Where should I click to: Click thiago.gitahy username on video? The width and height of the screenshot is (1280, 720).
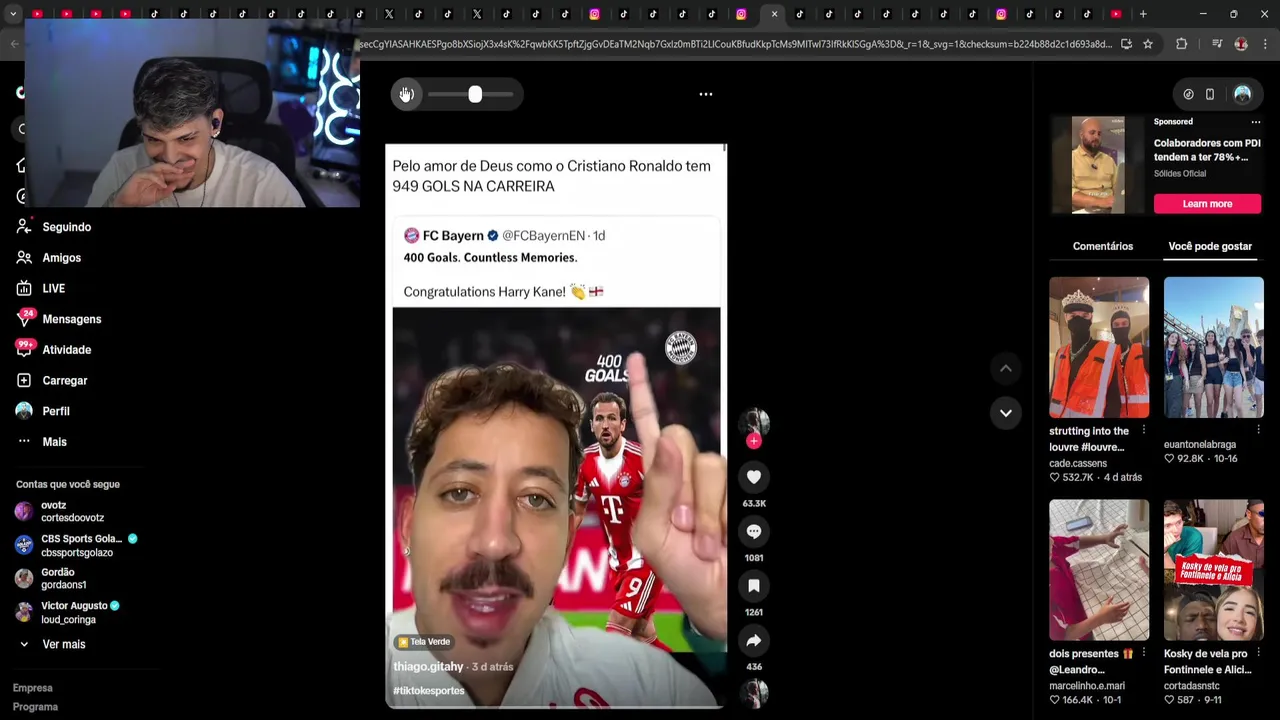(x=428, y=667)
